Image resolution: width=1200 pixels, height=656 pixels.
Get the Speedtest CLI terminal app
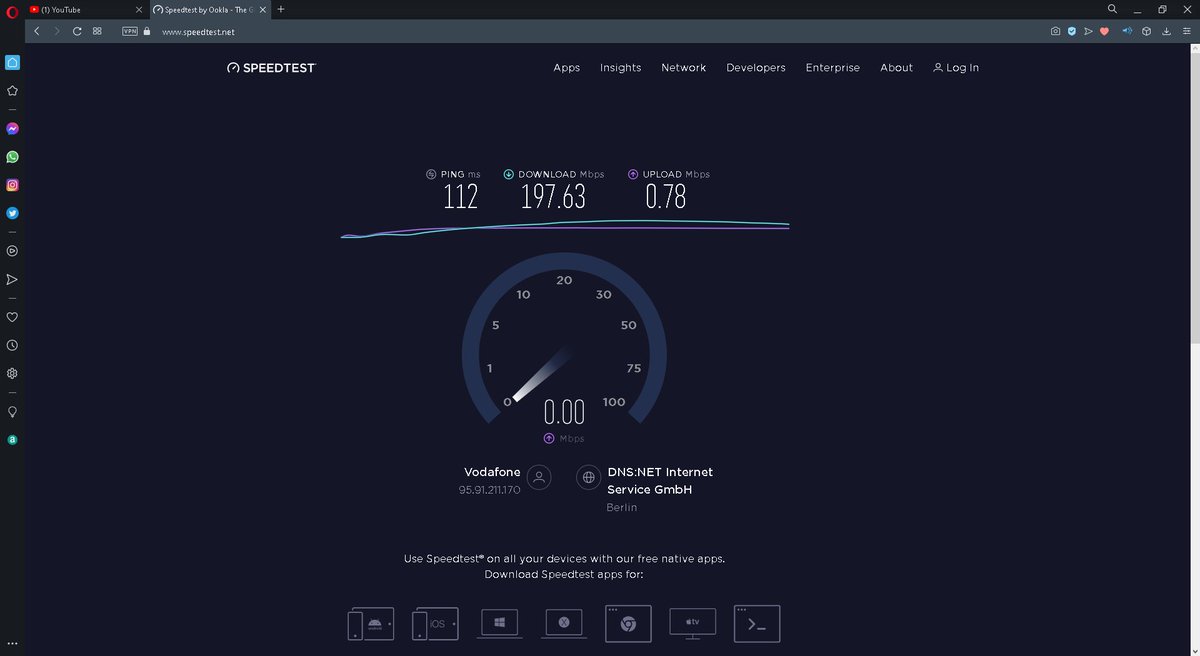click(757, 623)
